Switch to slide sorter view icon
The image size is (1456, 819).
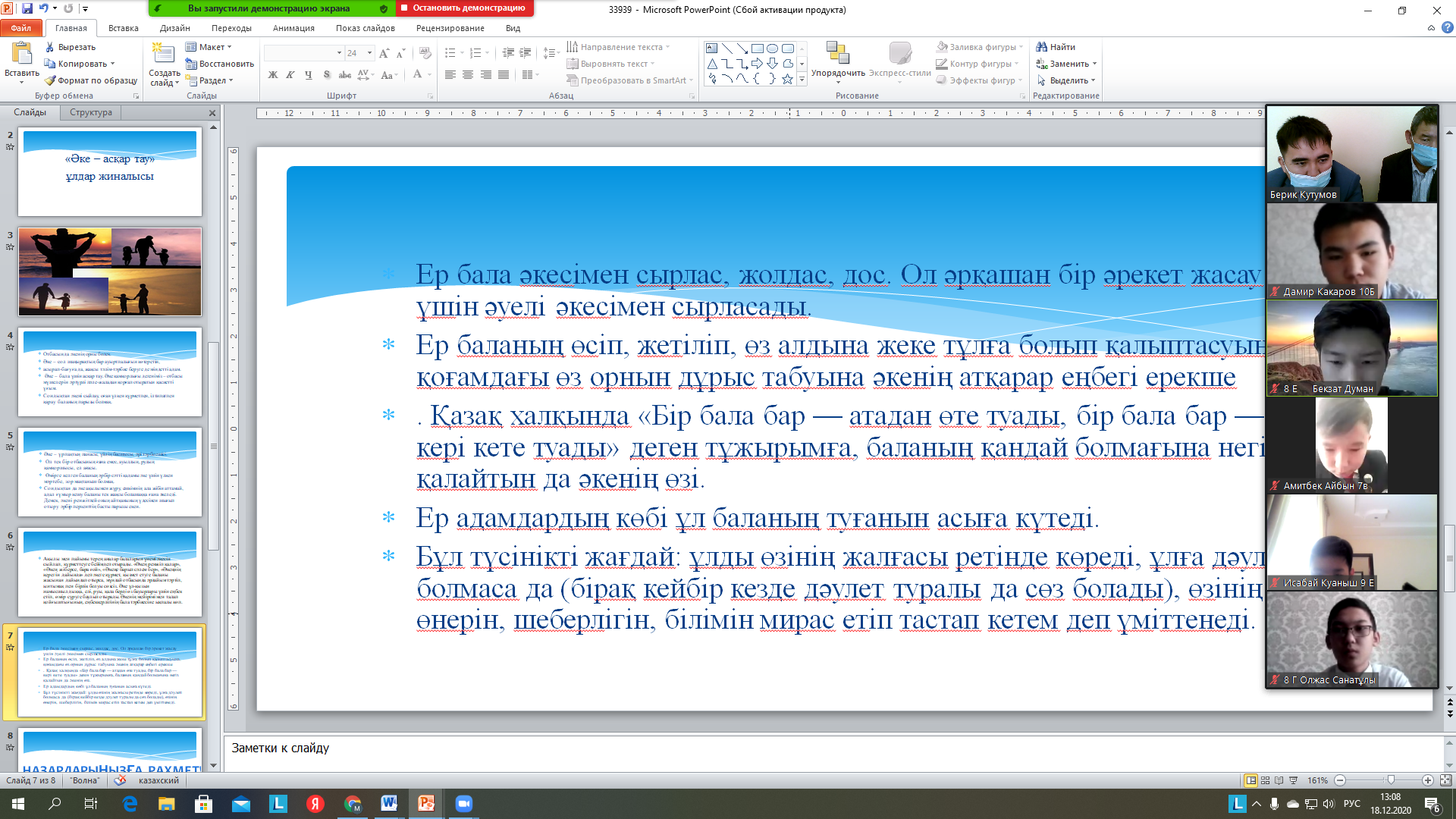point(1265,780)
